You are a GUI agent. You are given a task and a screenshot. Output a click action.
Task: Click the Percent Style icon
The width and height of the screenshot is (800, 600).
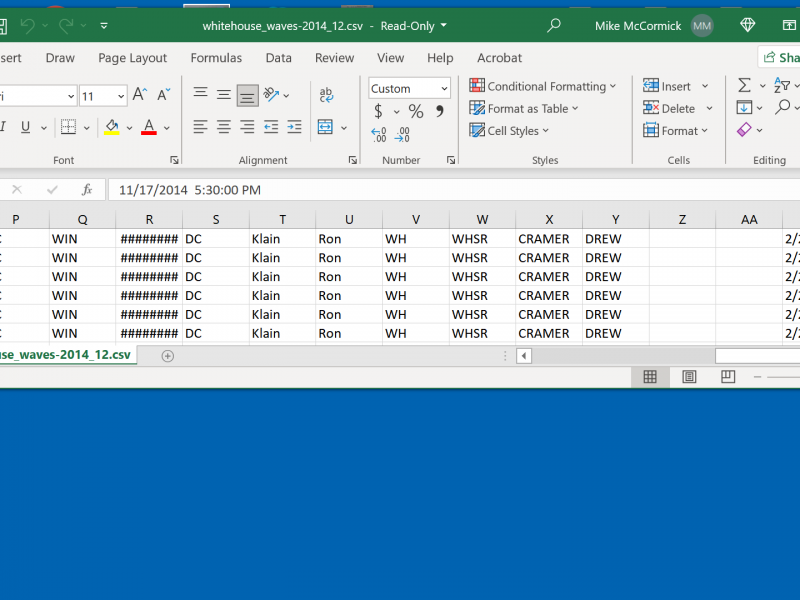point(416,112)
